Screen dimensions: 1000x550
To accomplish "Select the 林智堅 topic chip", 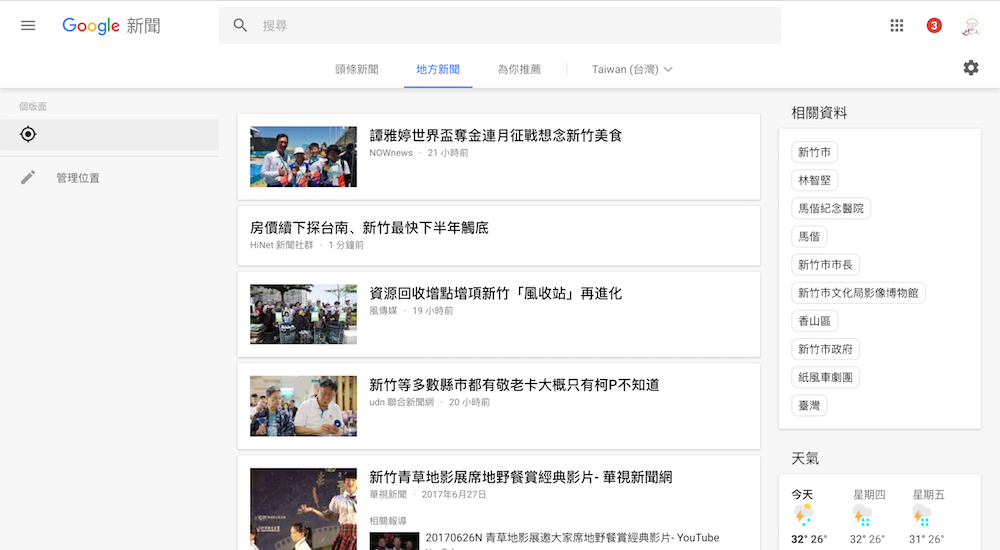I will tap(814, 181).
